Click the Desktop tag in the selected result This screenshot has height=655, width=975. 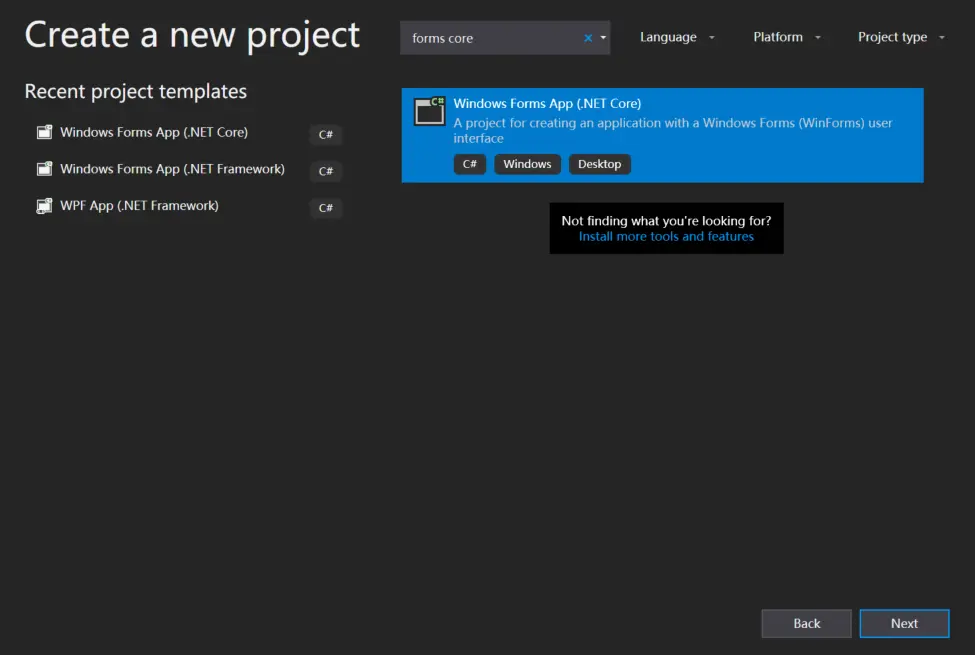click(x=599, y=164)
